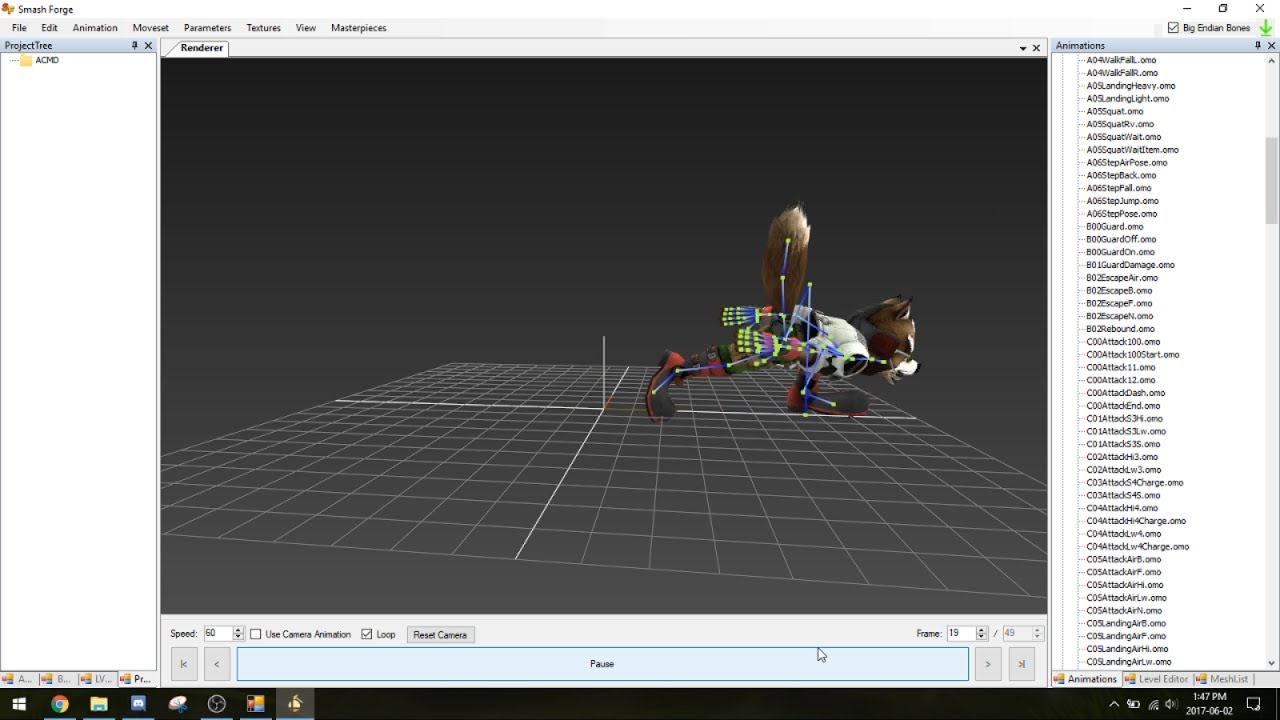Click the Speed value input field

click(217, 634)
